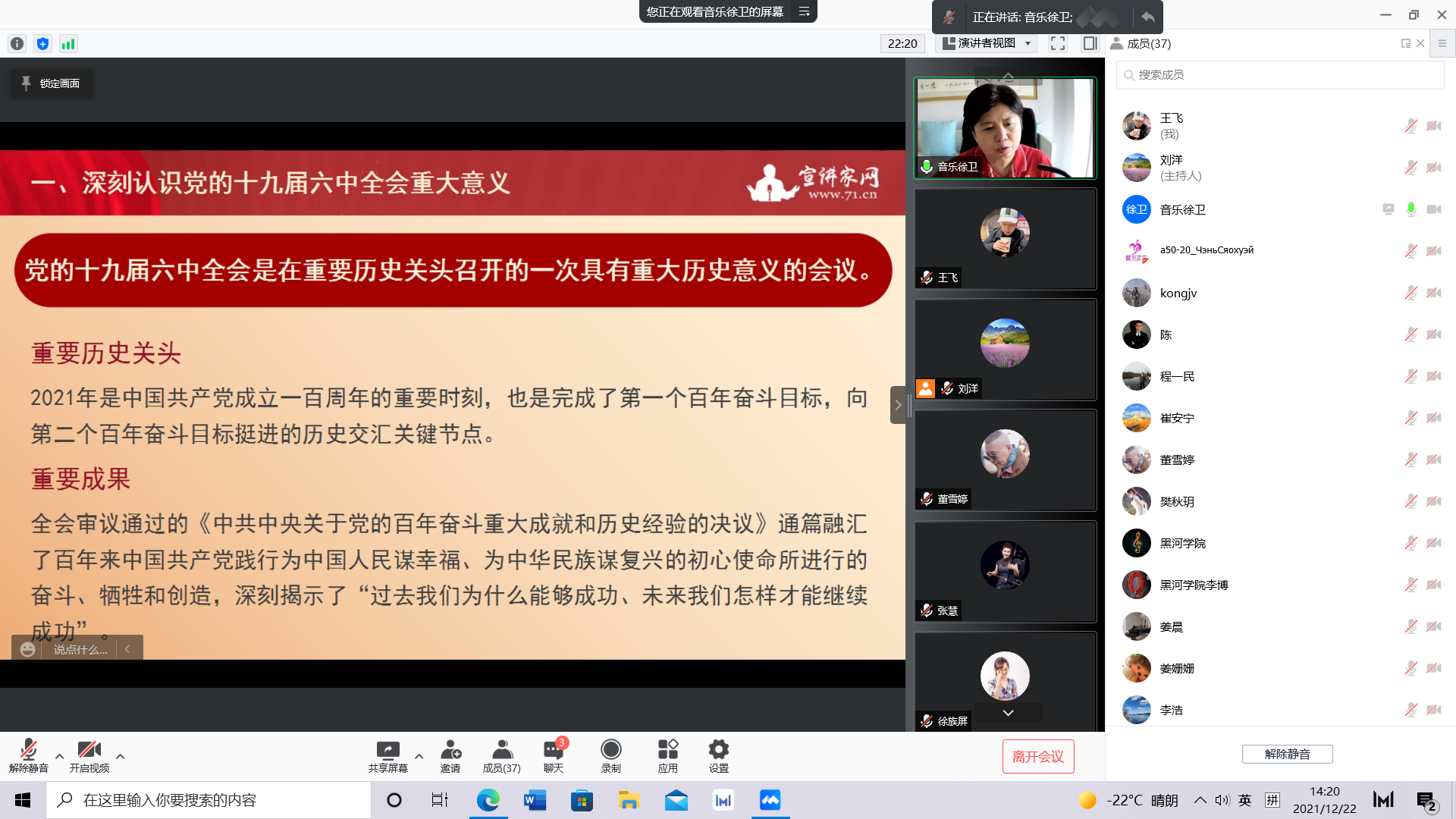Open the speaker view dropdown
The width and height of the screenshot is (1456, 819).
[987, 43]
